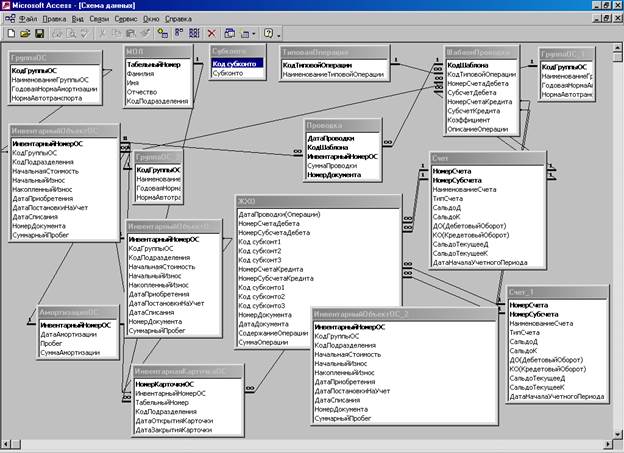Screen dimensions: 624x453
Task: Save the relationship layout with the diskette icon
Action: click(37, 33)
